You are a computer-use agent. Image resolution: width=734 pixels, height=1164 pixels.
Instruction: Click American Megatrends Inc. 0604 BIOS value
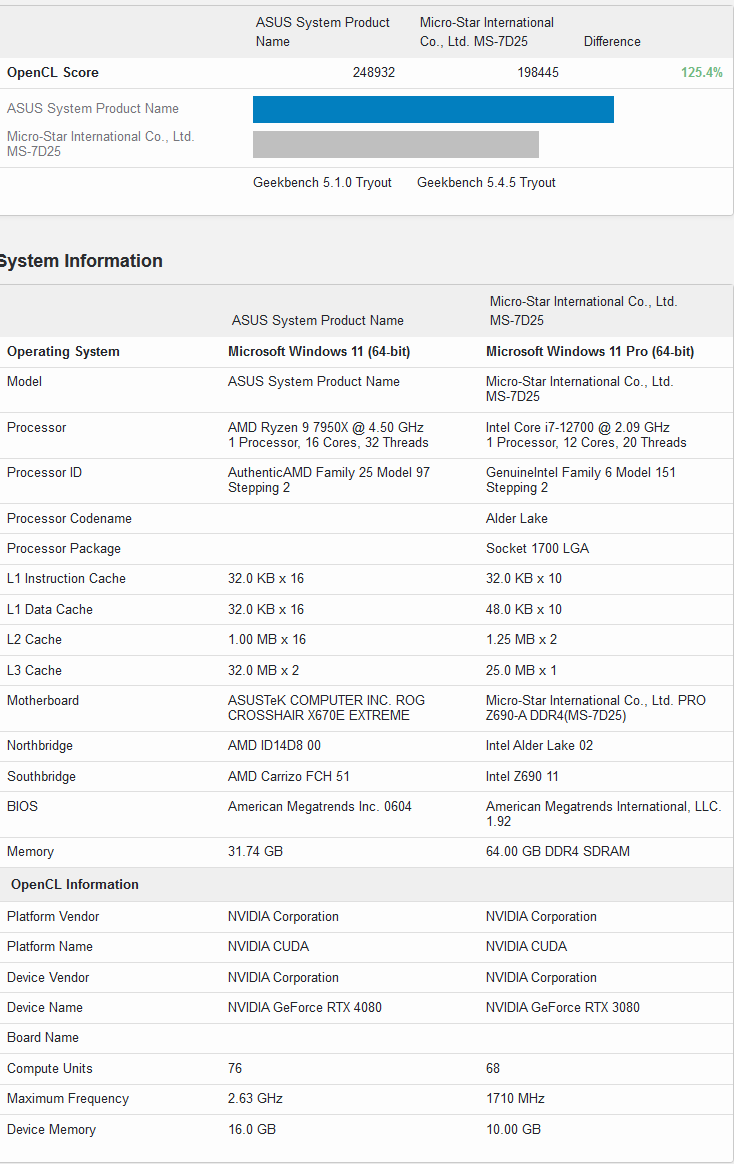coord(320,807)
